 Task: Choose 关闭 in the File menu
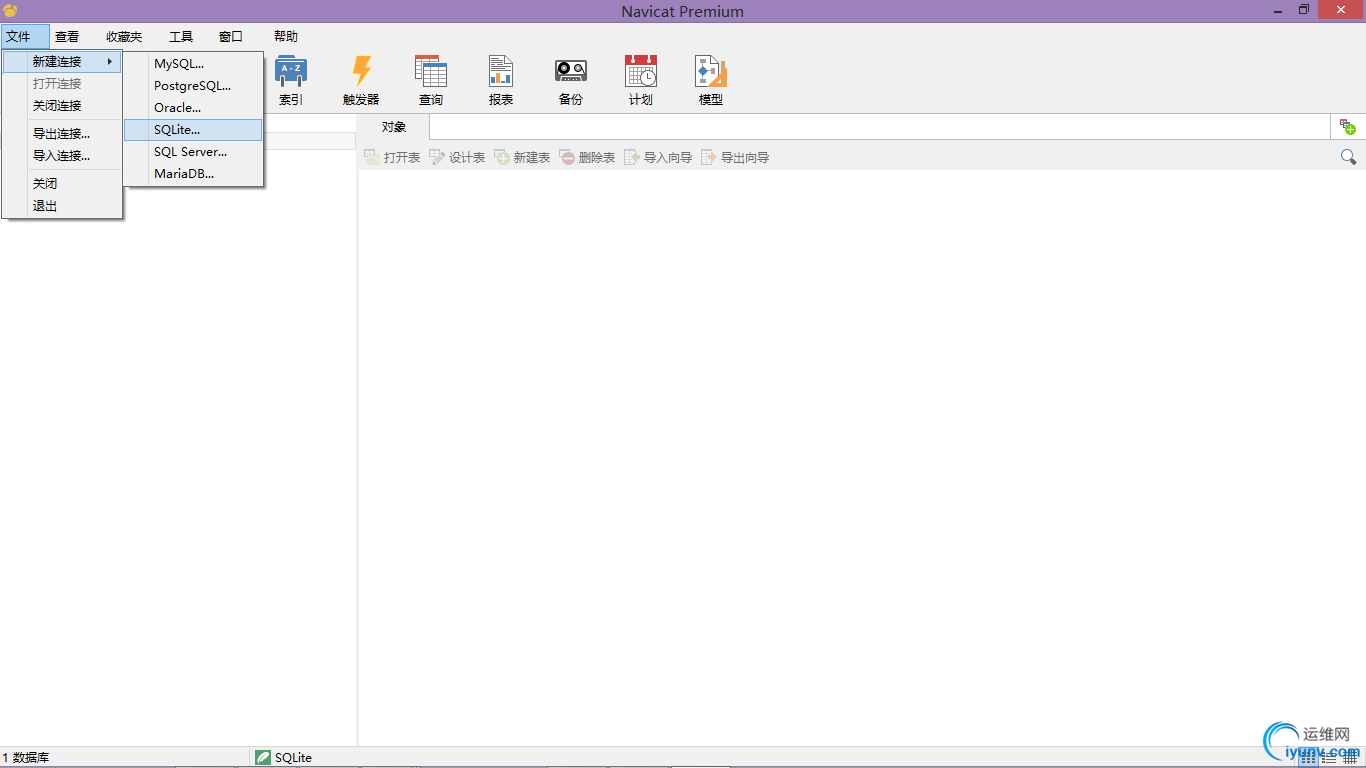point(62,184)
